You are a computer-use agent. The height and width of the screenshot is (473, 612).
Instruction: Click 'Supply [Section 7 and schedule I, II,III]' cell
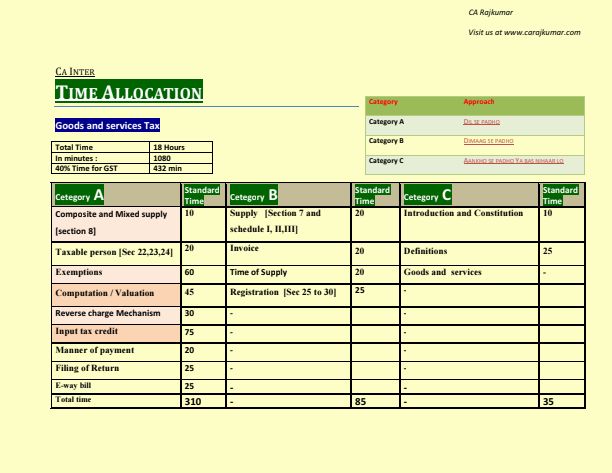[x=288, y=224]
